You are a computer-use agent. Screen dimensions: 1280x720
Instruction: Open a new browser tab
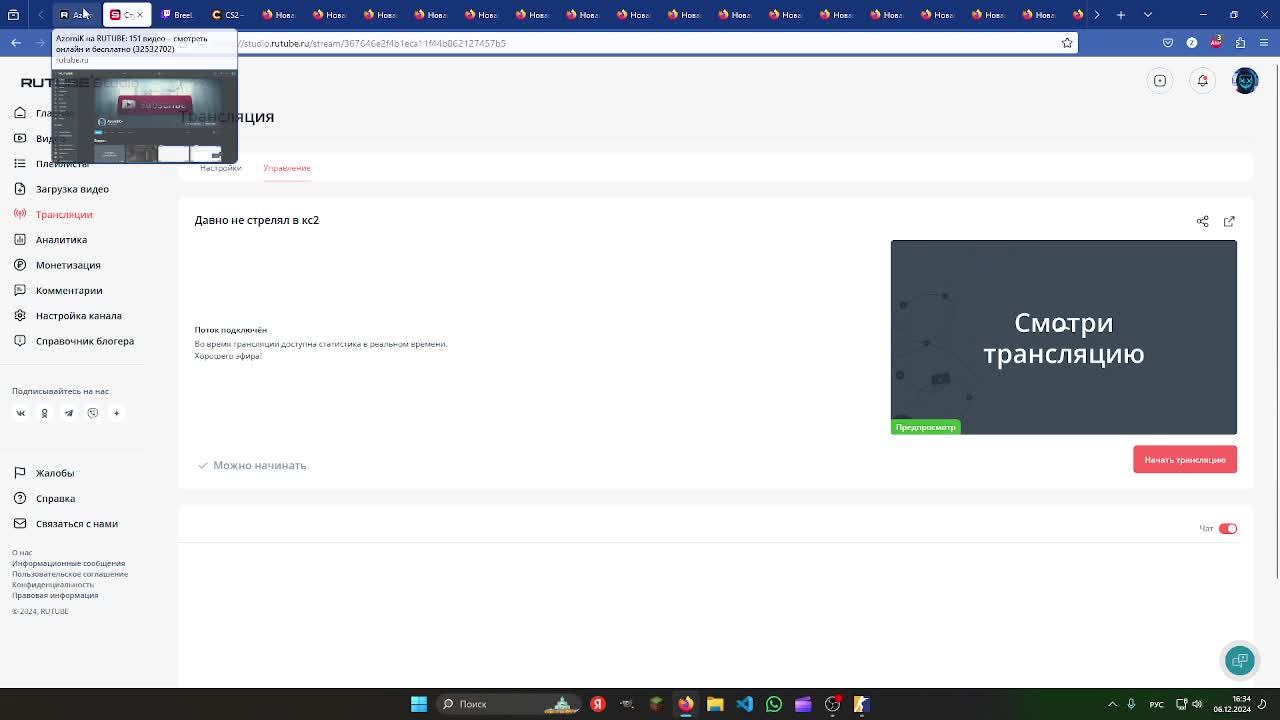tap(1121, 15)
